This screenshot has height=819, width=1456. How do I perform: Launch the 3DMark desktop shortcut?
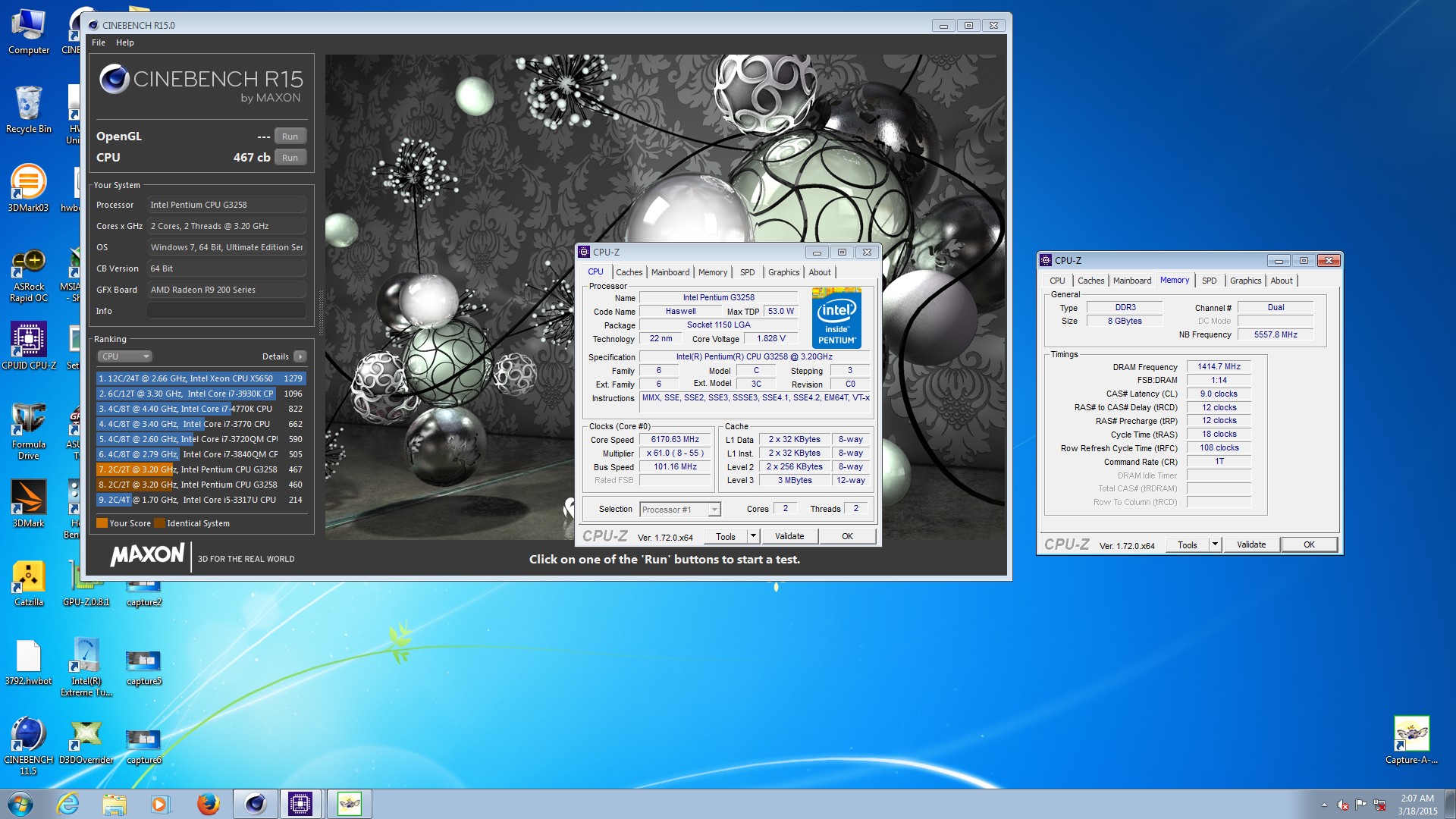click(x=29, y=504)
